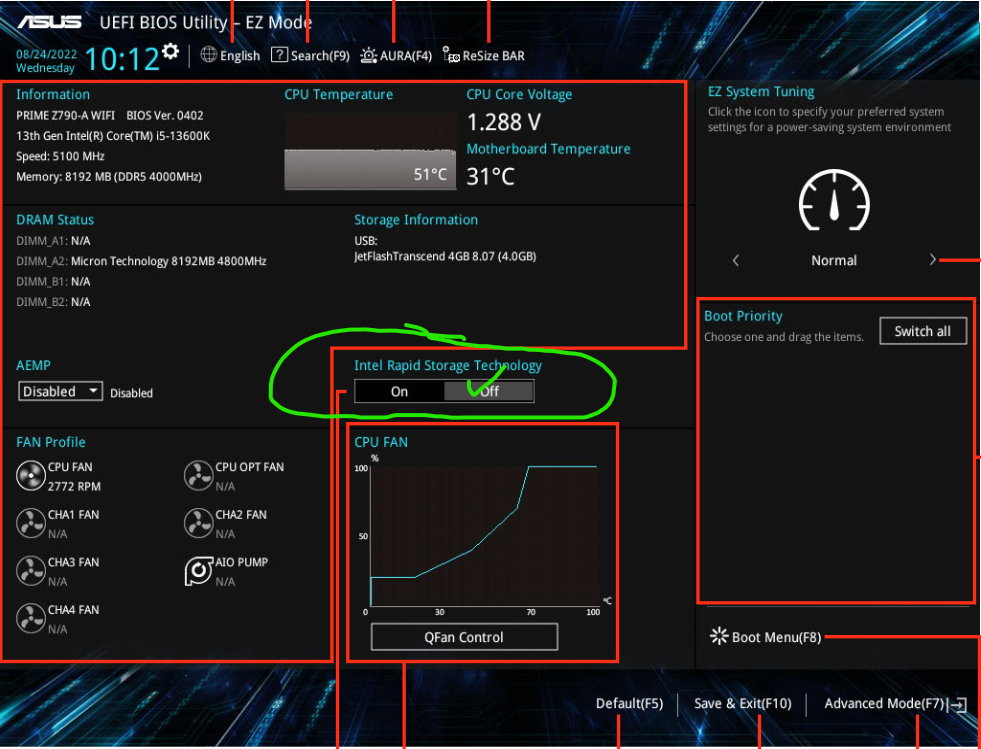The image size is (981, 749).
Task: Click the FAN Profile heading
Action: (x=51, y=442)
